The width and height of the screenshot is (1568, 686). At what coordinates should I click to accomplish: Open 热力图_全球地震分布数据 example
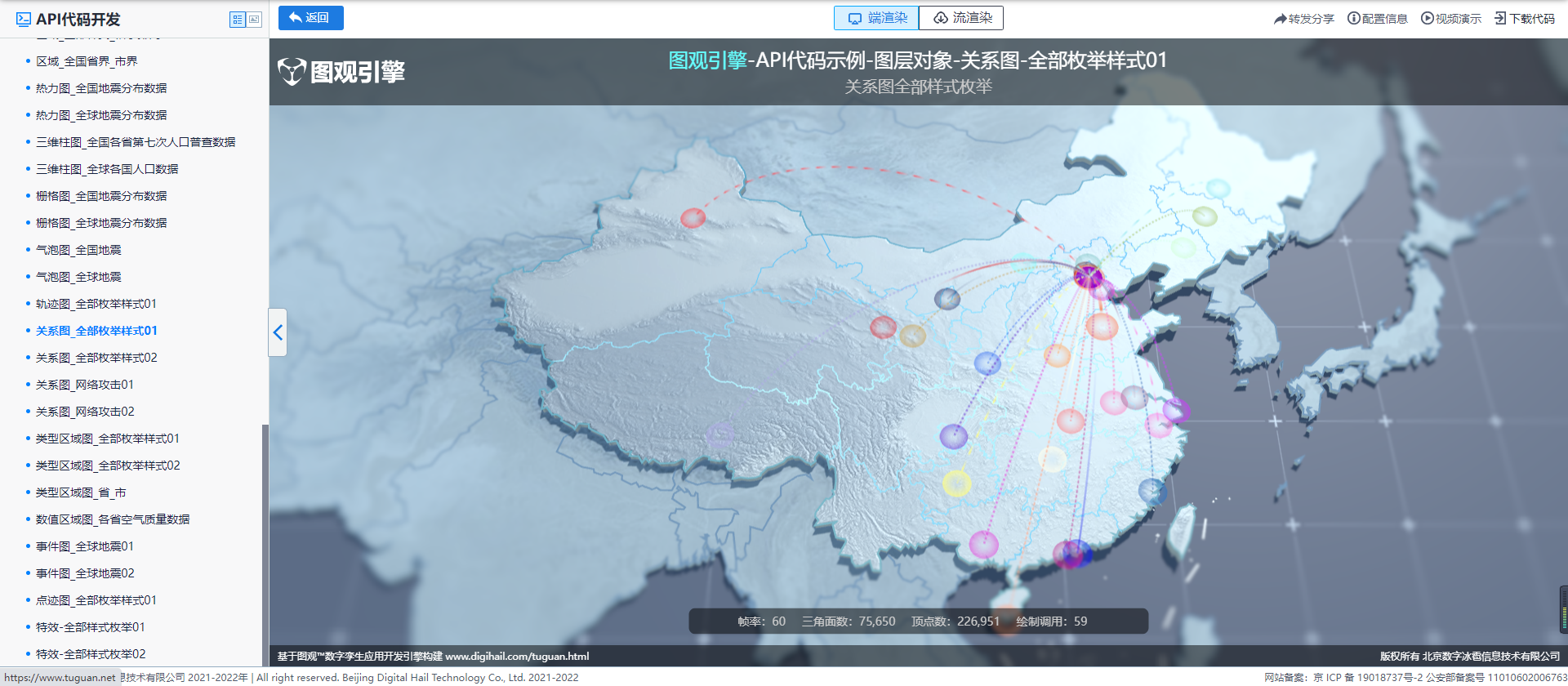pyautogui.click(x=101, y=115)
